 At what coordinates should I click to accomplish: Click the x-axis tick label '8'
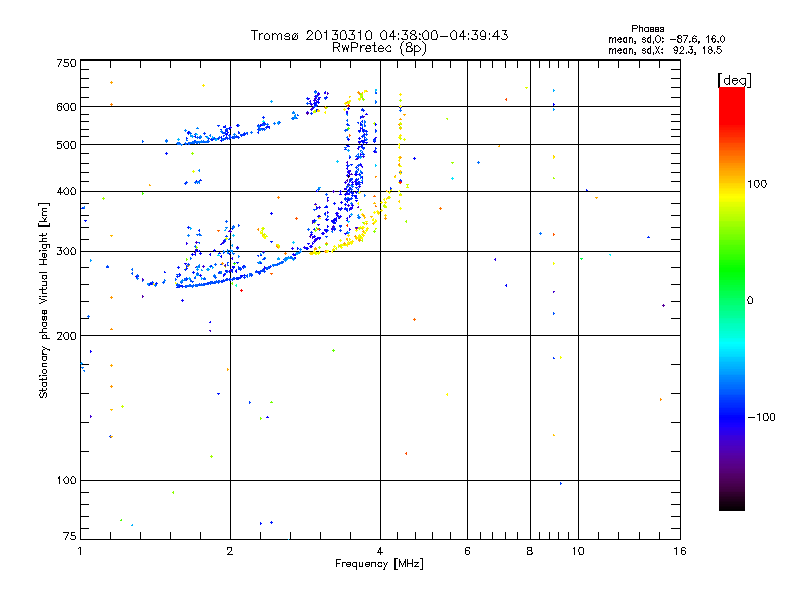click(x=530, y=551)
